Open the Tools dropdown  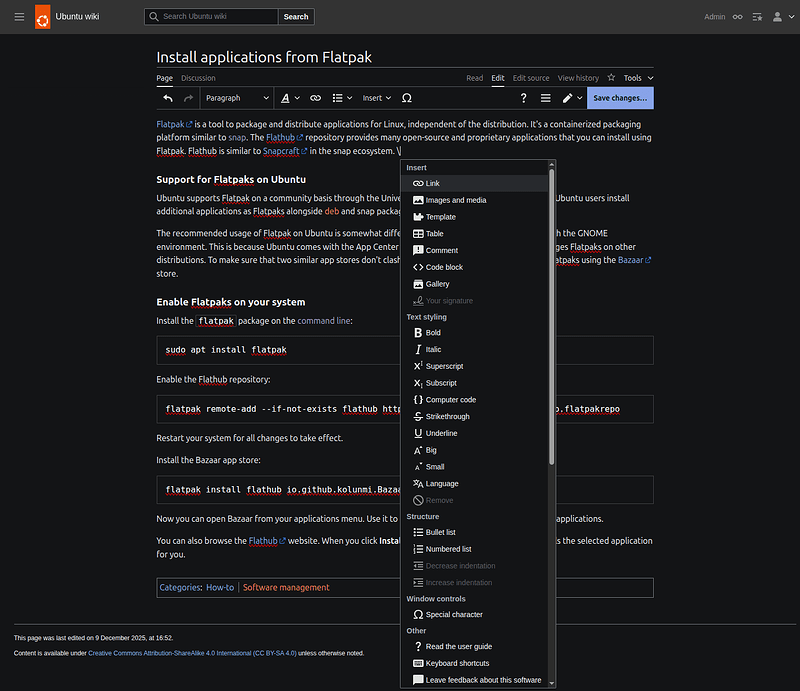tap(634, 77)
